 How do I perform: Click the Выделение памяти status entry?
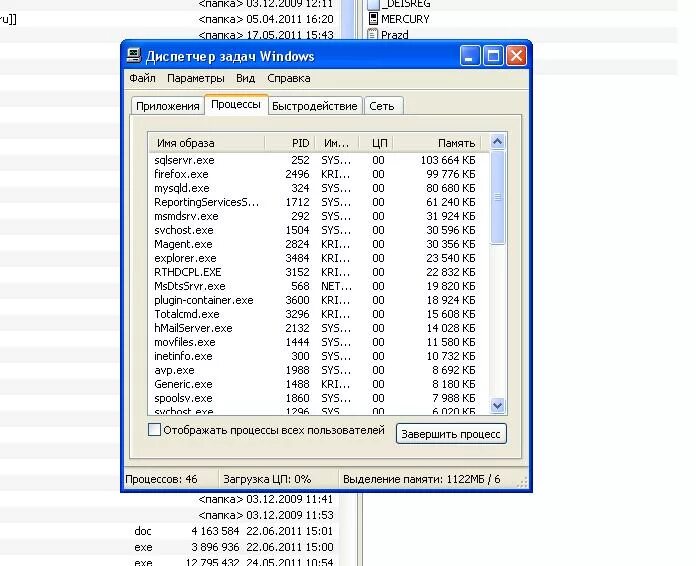[x=422, y=479]
